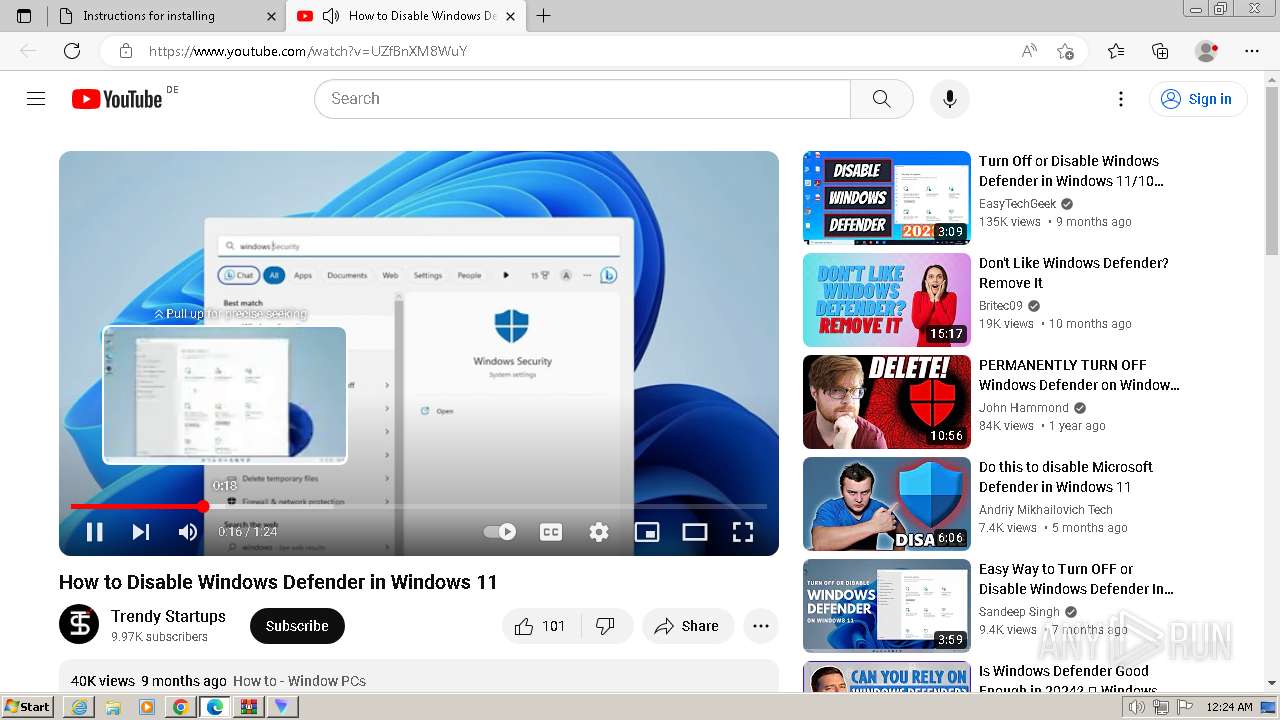Focus the YouTube search field
The image size is (1280, 720).
(x=582, y=98)
